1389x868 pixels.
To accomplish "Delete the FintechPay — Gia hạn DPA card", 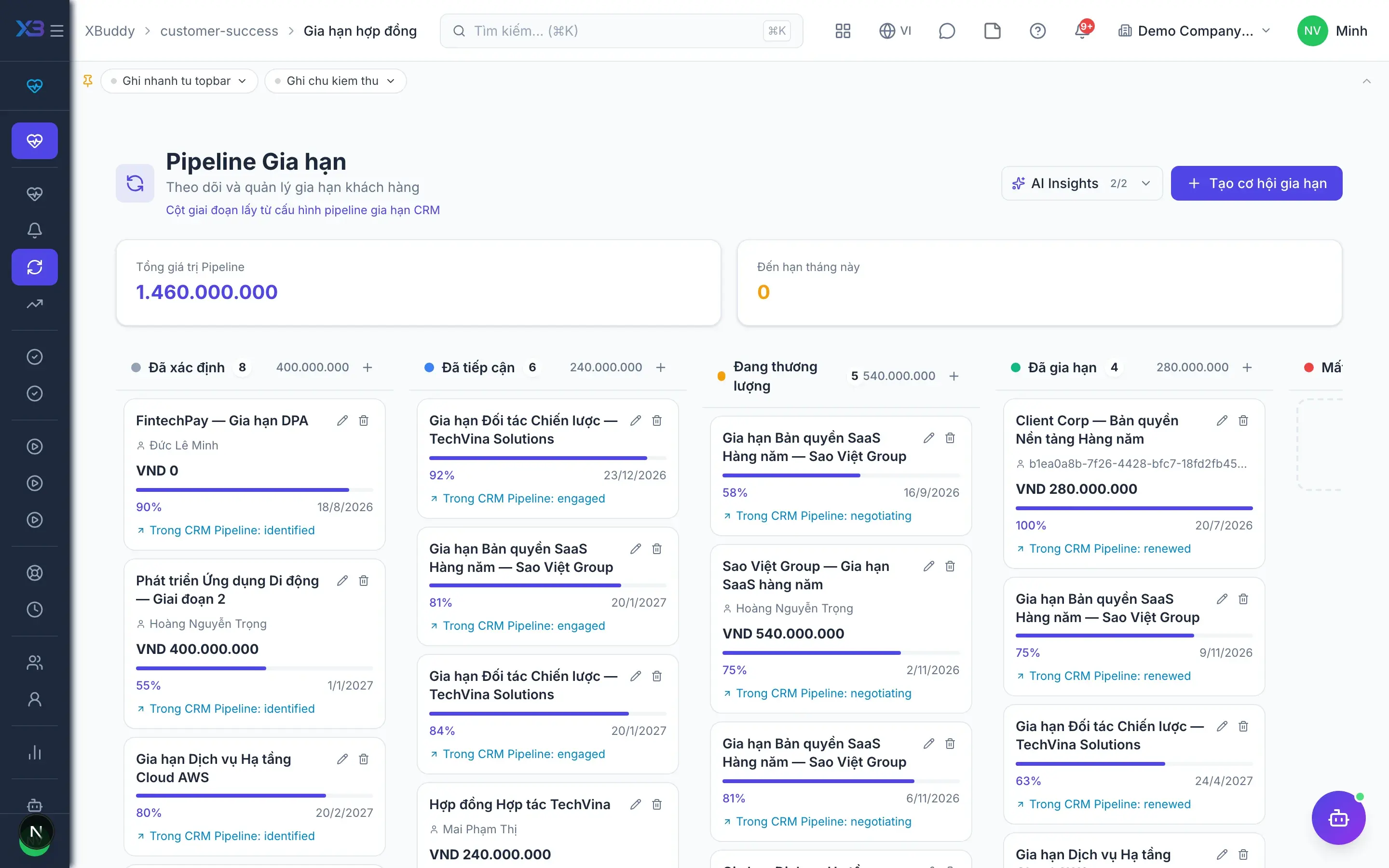I will click(x=363, y=421).
